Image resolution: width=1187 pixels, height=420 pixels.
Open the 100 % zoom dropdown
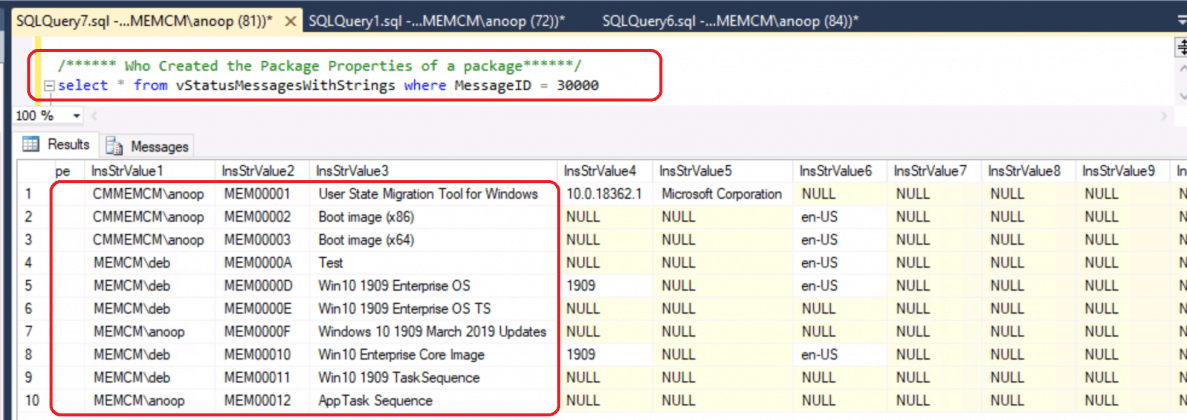77,116
